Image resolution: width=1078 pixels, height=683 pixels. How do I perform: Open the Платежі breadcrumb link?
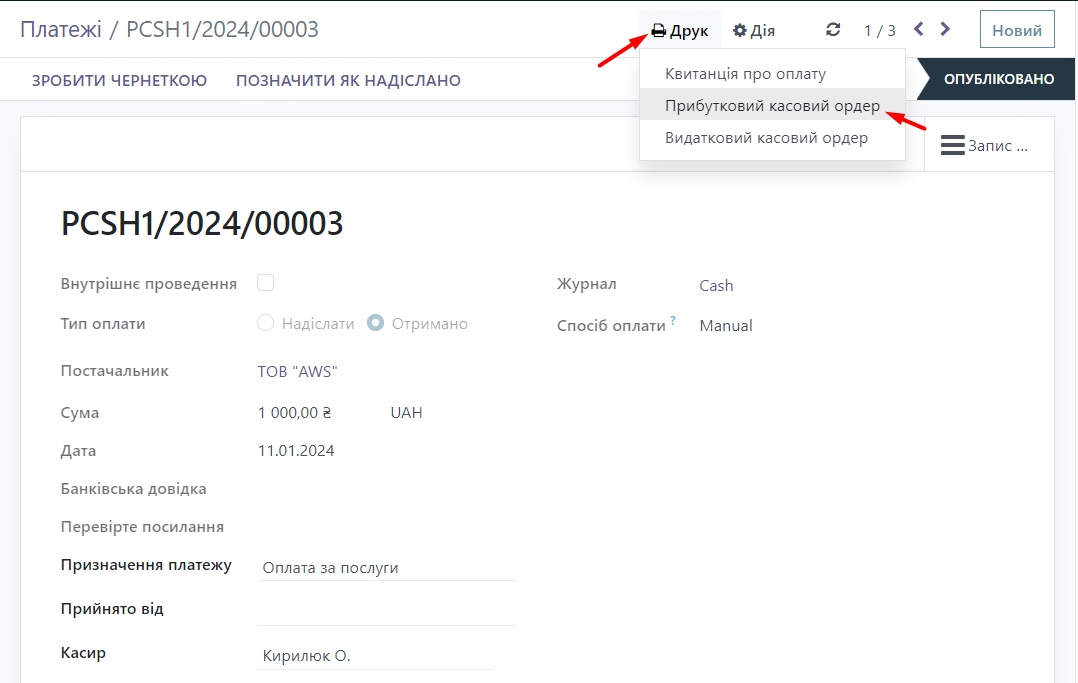click(61, 30)
